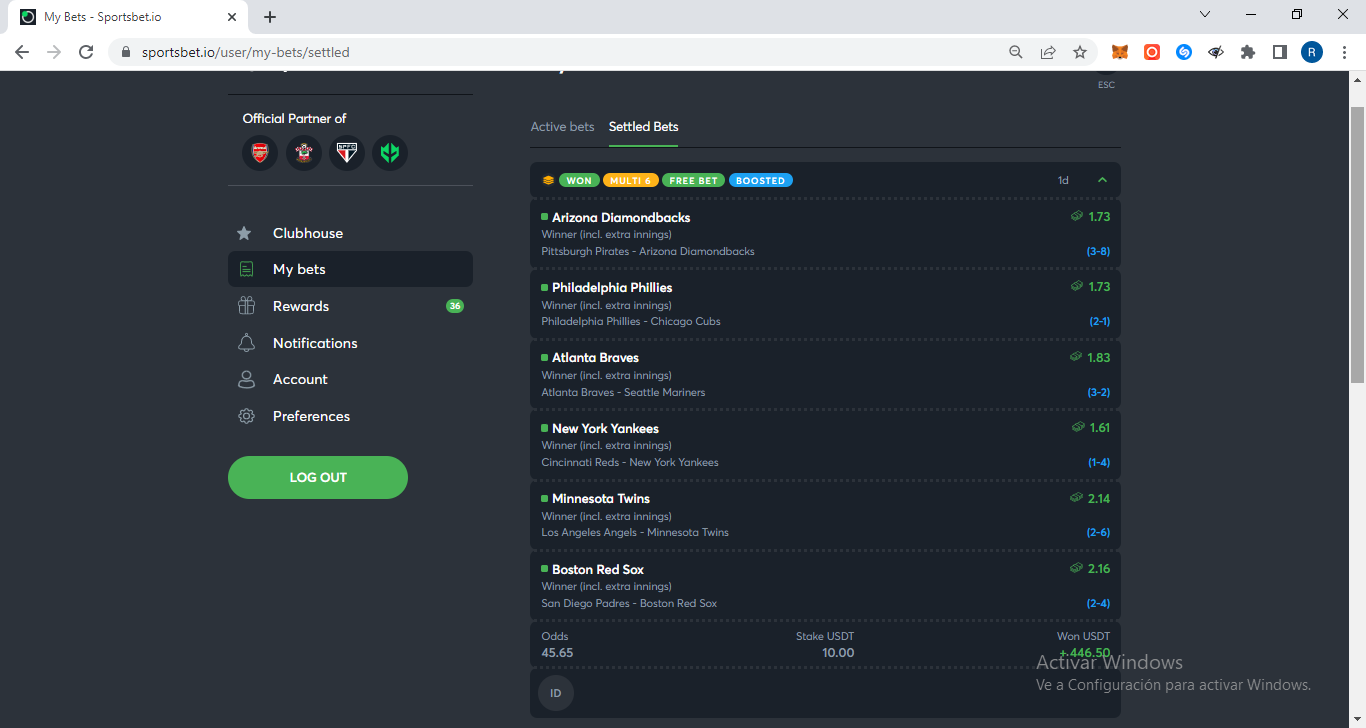Click the Rewards count badge 36
The height and width of the screenshot is (728, 1366).
pos(455,306)
